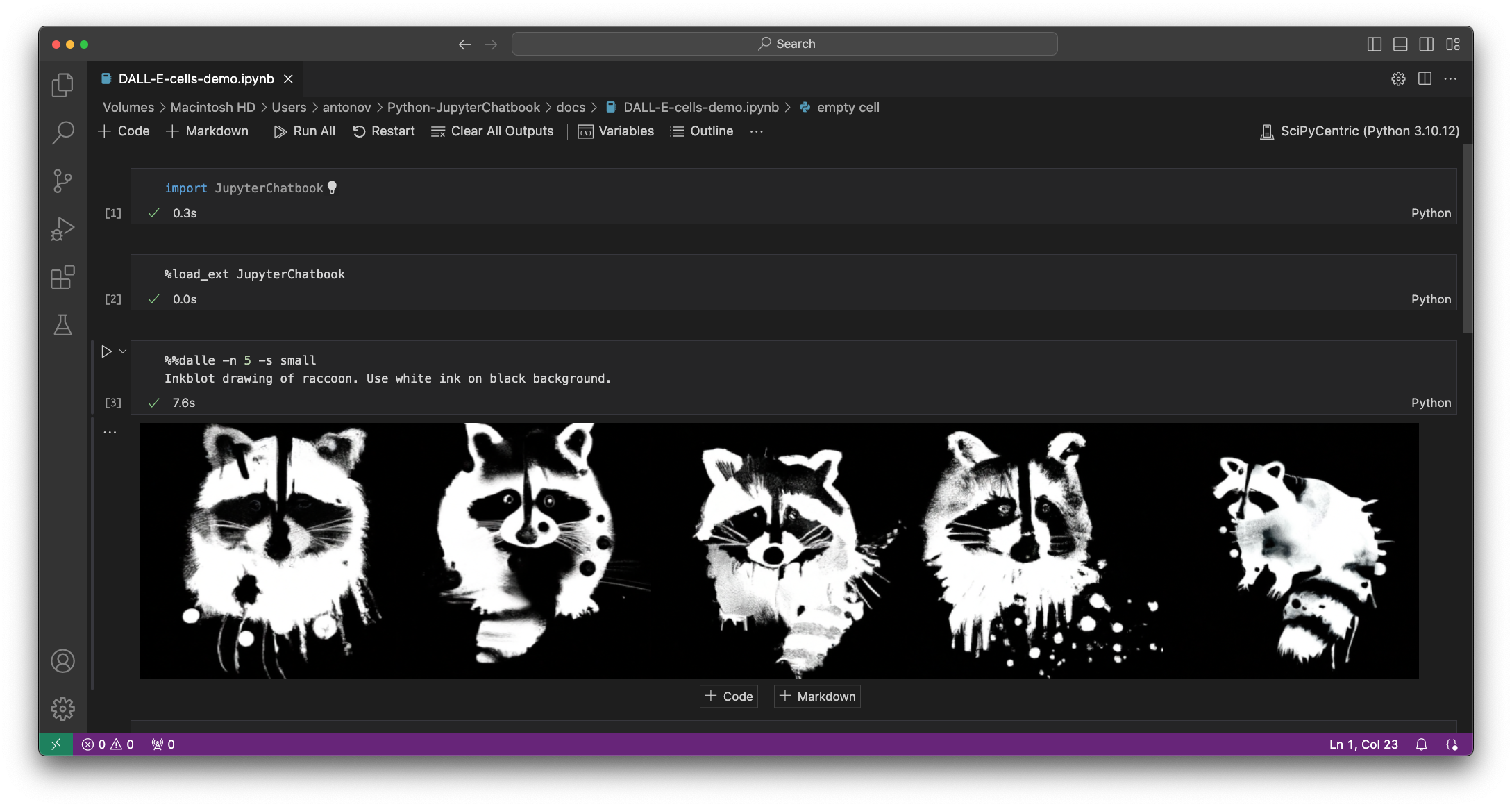The image size is (1512, 807).
Task: Expand run options chevron beside dalle cell
Action: pyautogui.click(x=123, y=351)
